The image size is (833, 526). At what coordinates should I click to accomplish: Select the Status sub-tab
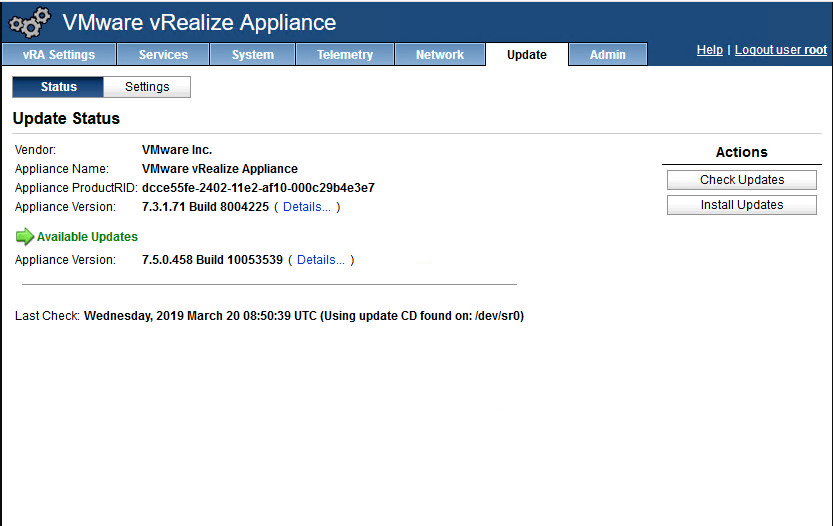59,87
